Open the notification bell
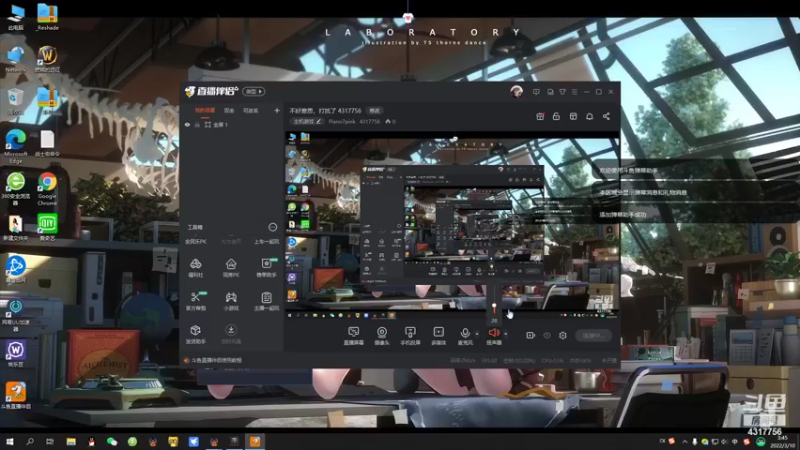This screenshot has height=450, width=800. pyautogui.click(x=589, y=116)
